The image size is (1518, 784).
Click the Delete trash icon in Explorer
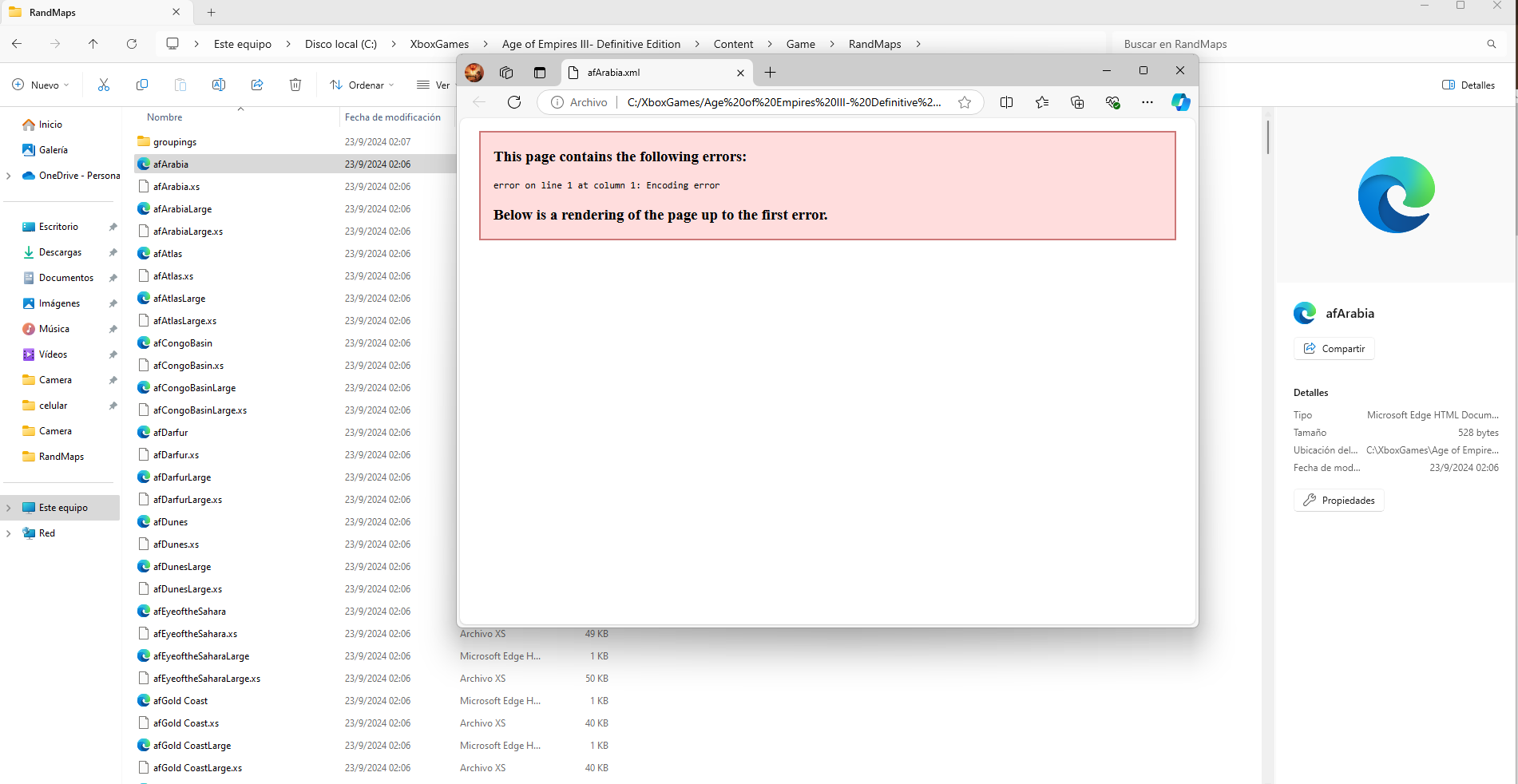click(x=295, y=85)
